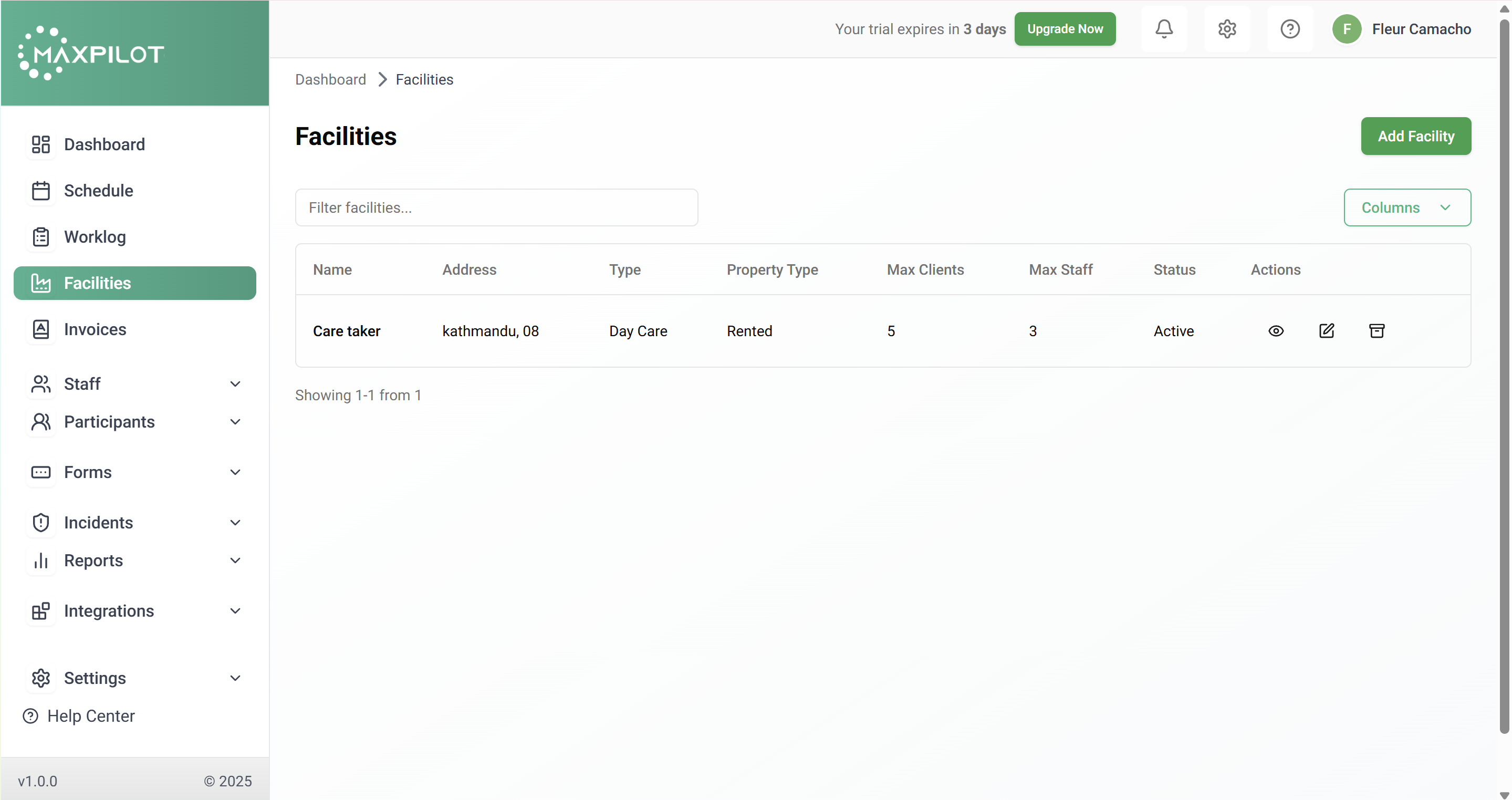Viewport: 1512px width, 800px height.
Task: View Care taker facility eye icon
Action: (x=1276, y=331)
